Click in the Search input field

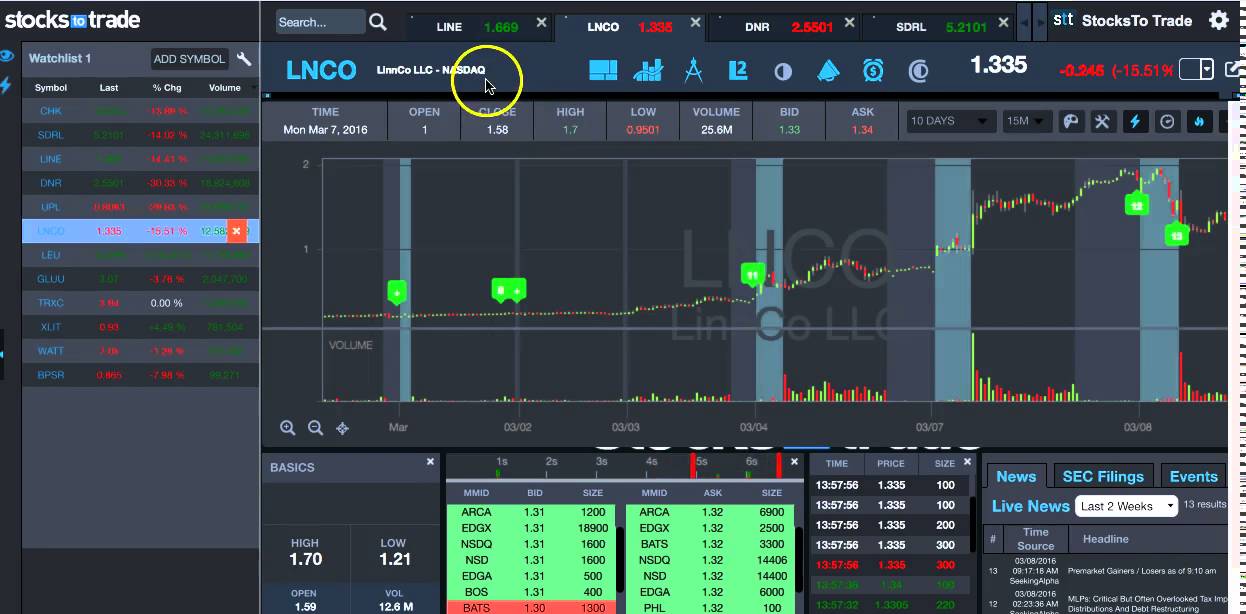click(319, 22)
